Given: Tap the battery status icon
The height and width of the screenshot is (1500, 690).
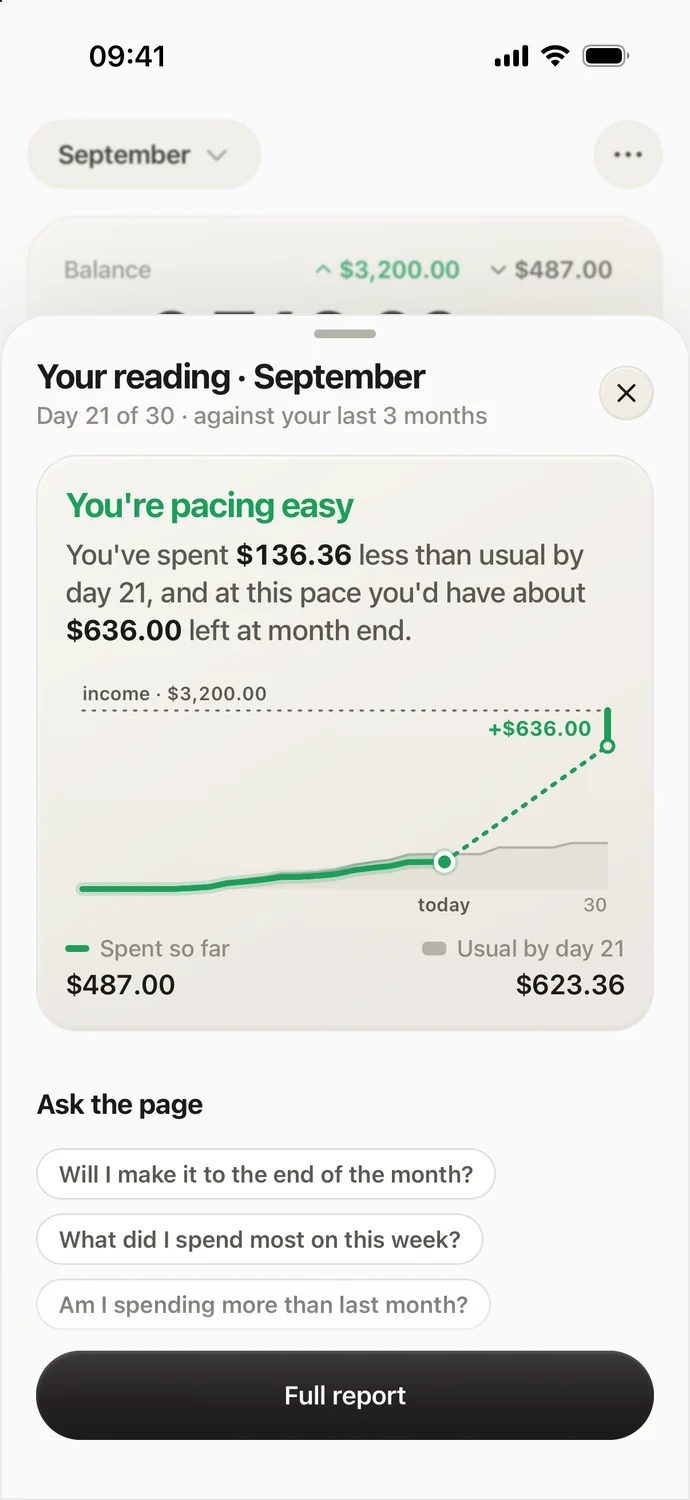Looking at the screenshot, I should [x=605, y=56].
